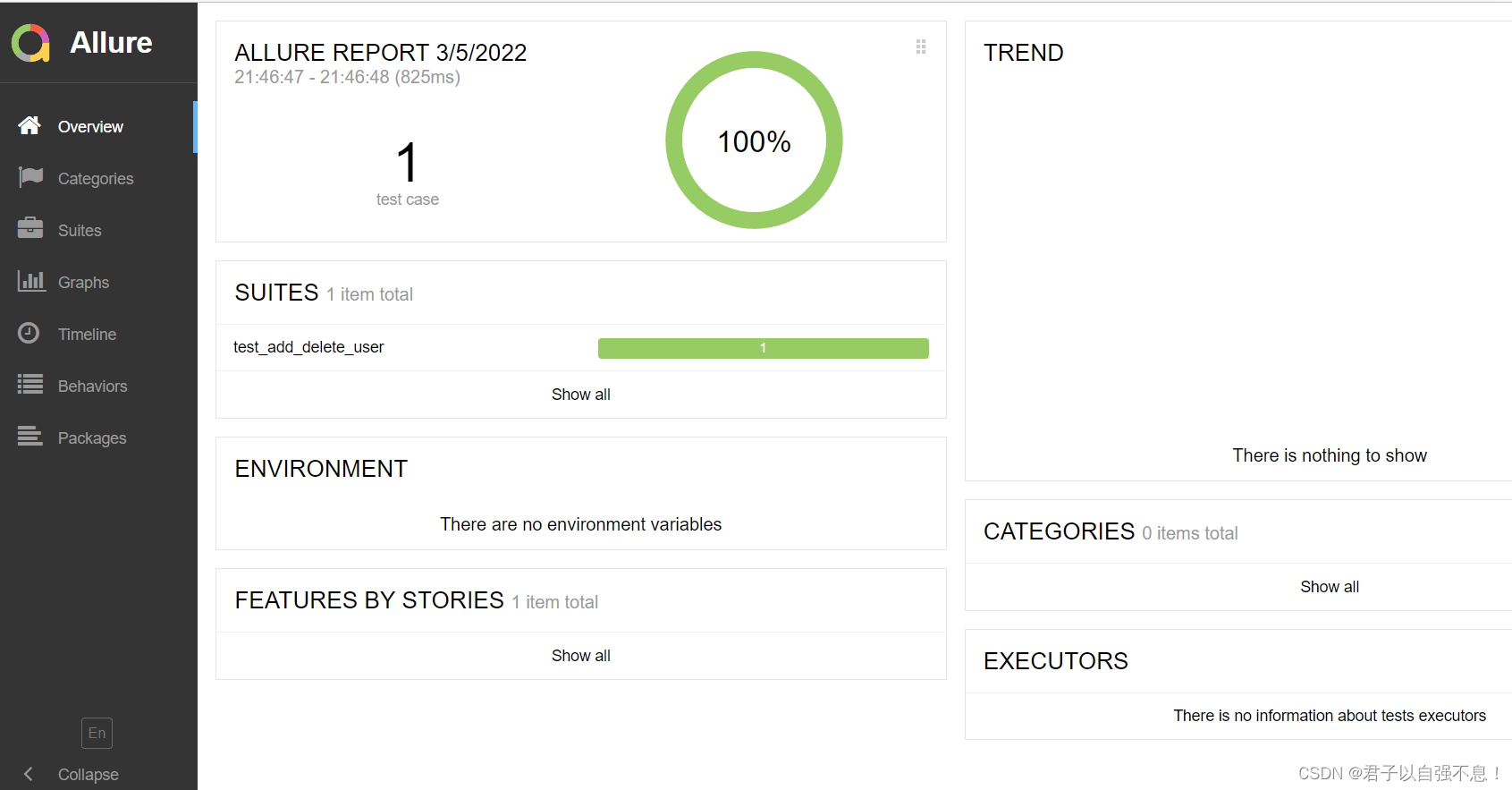Click the ENVIRONMENT widget heading
The height and width of the screenshot is (790, 1512).
(321, 469)
